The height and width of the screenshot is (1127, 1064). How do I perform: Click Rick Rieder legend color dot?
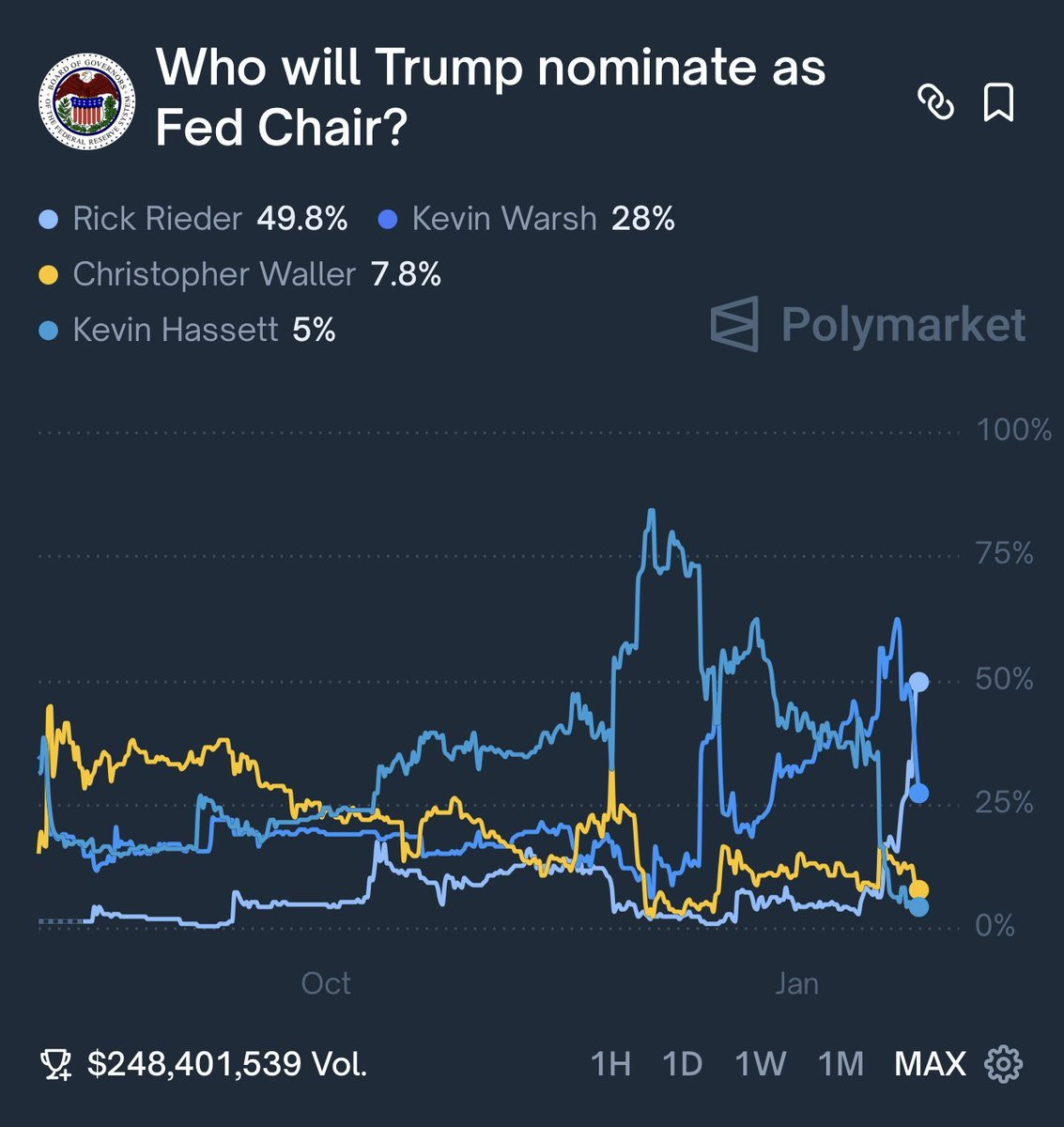coord(49,220)
